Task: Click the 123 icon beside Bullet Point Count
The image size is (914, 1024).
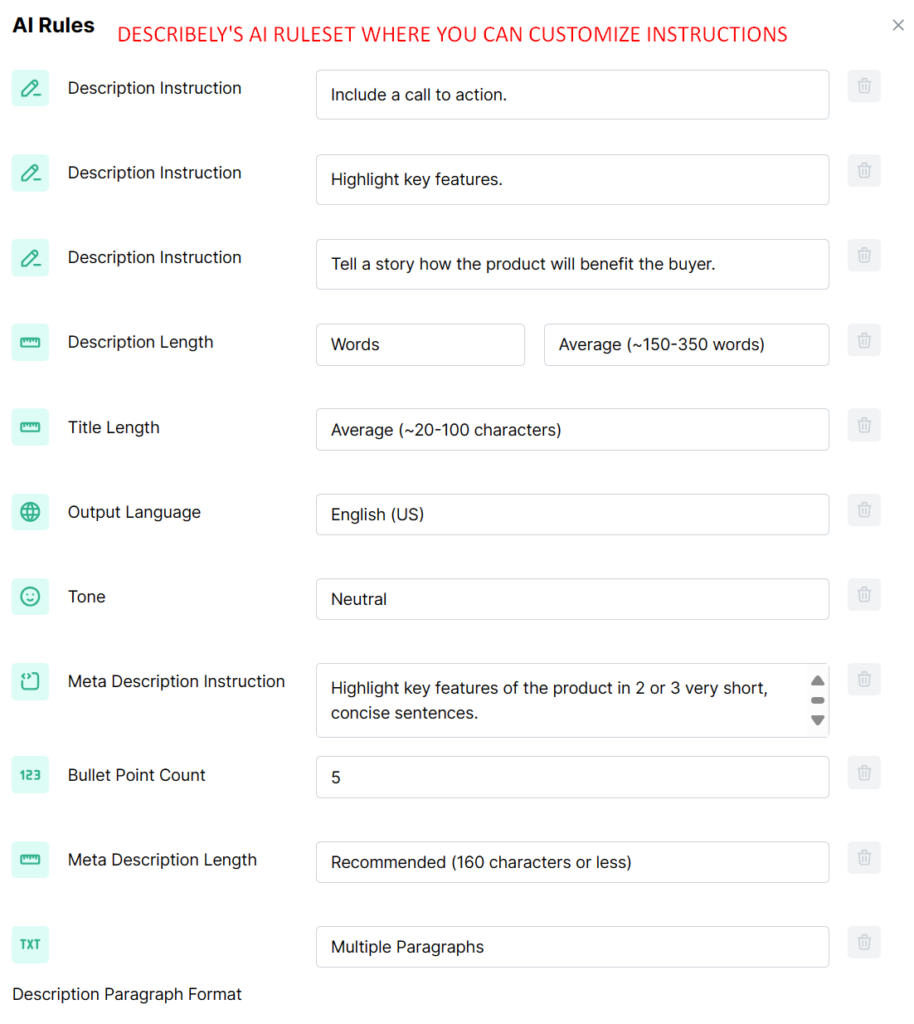Action: pos(30,775)
